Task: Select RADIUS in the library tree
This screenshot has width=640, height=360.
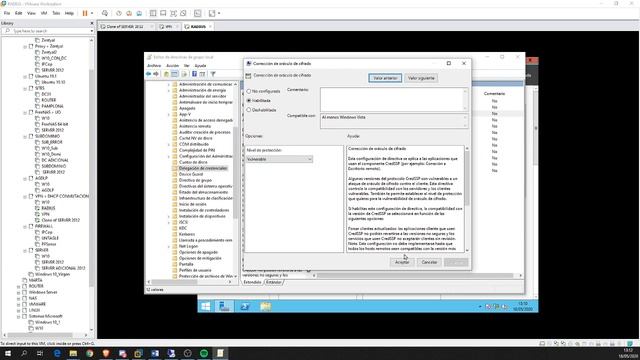Action: [x=48, y=208]
